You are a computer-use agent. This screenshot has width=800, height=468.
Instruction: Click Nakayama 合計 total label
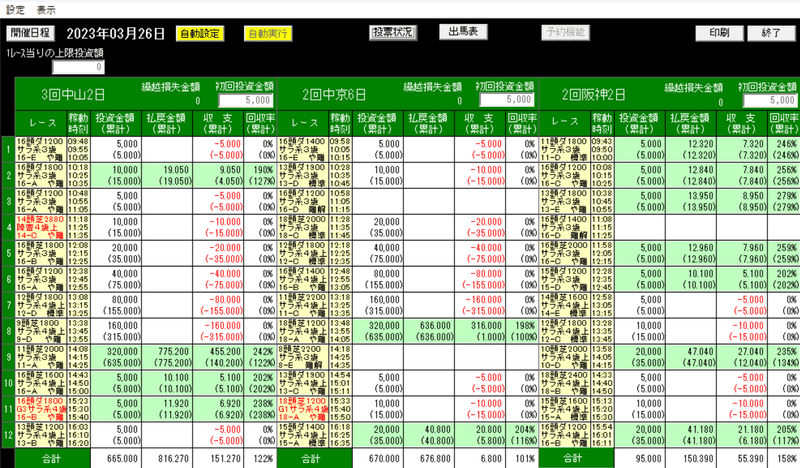click(x=53, y=459)
